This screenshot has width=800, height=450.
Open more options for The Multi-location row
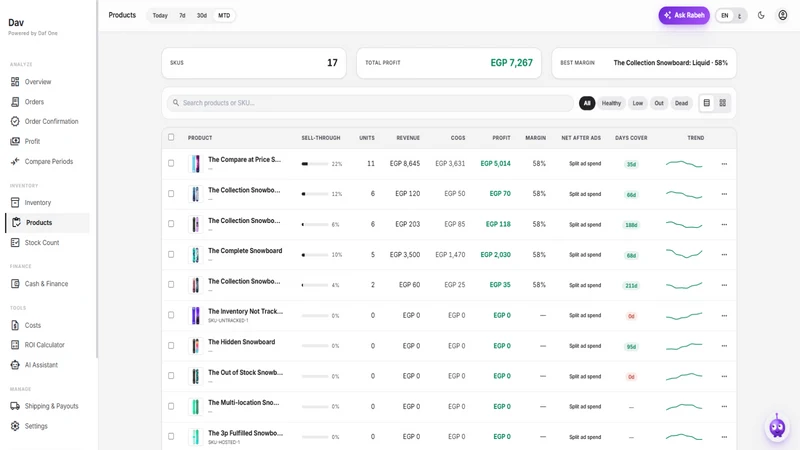pyautogui.click(x=724, y=407)
